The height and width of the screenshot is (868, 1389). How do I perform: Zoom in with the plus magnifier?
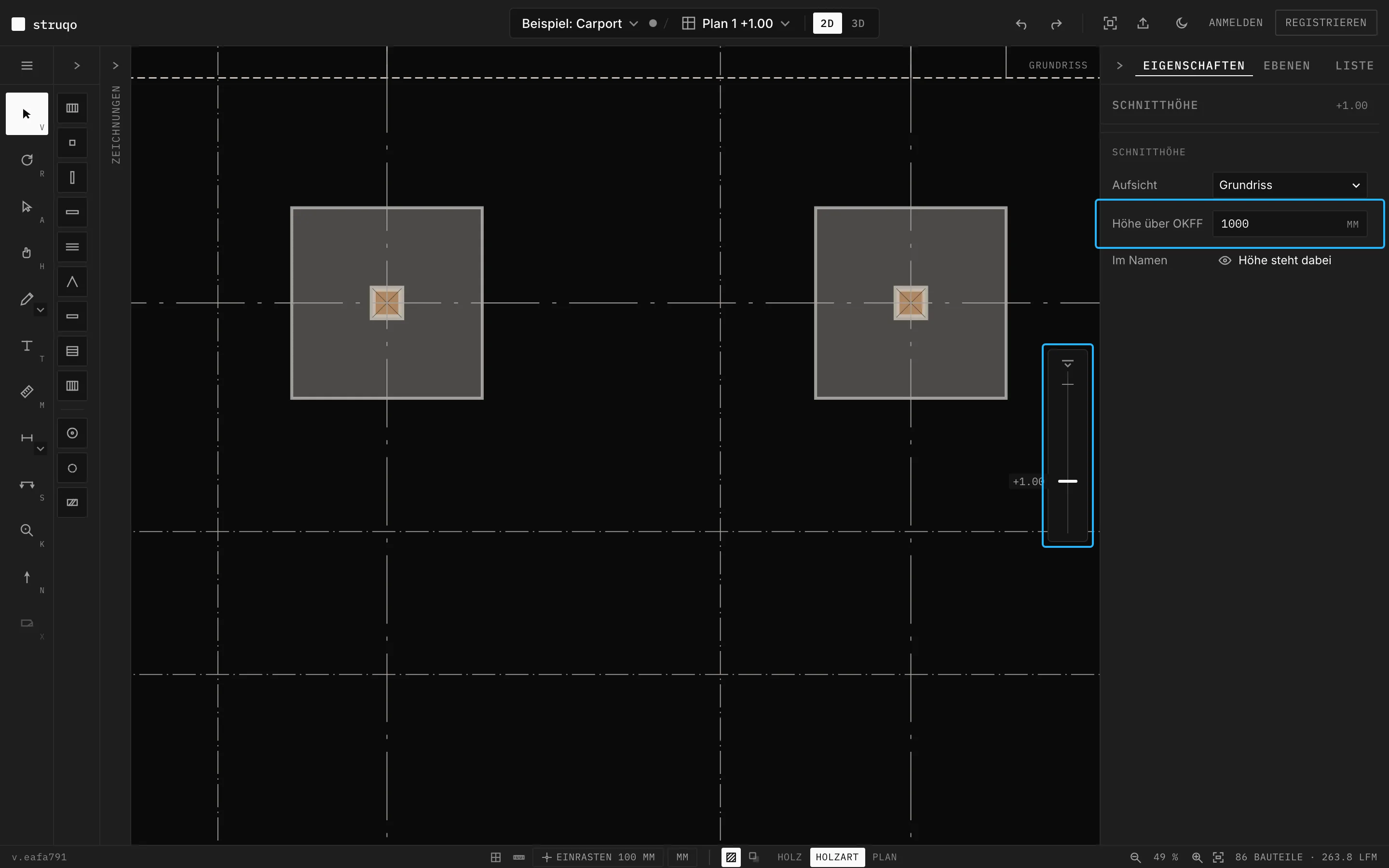(x=1198, y=857)
